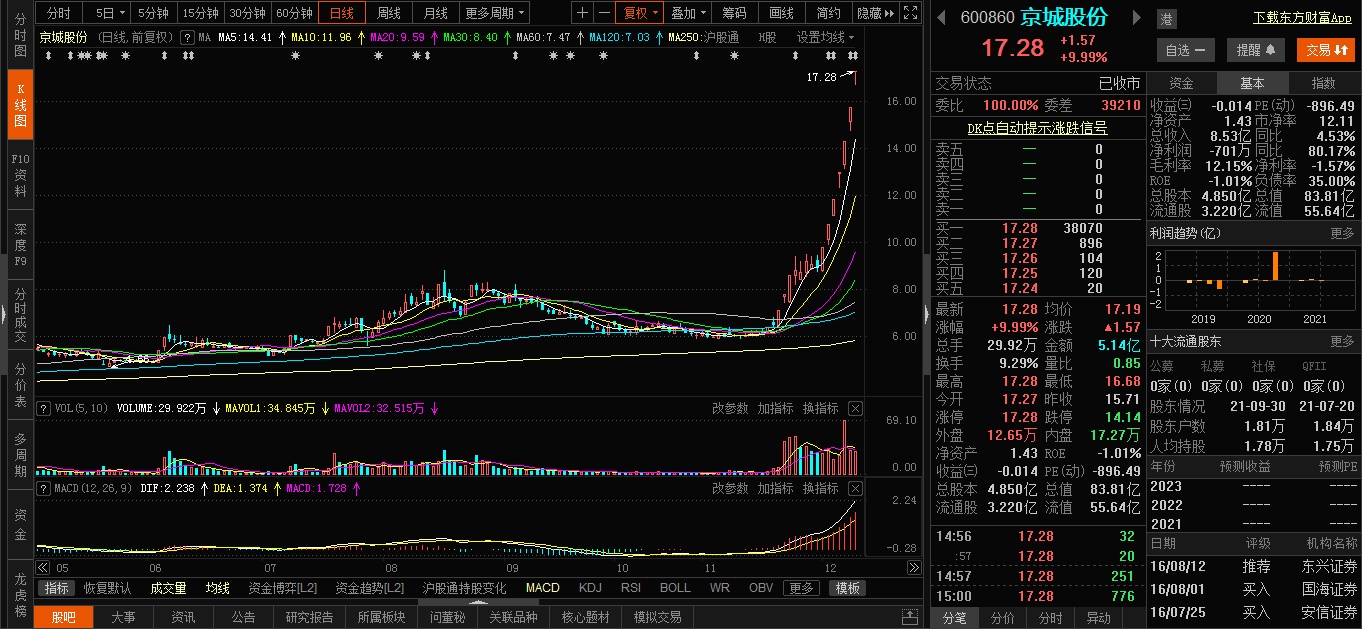Go to previous stock arrow

pos(941,18)
